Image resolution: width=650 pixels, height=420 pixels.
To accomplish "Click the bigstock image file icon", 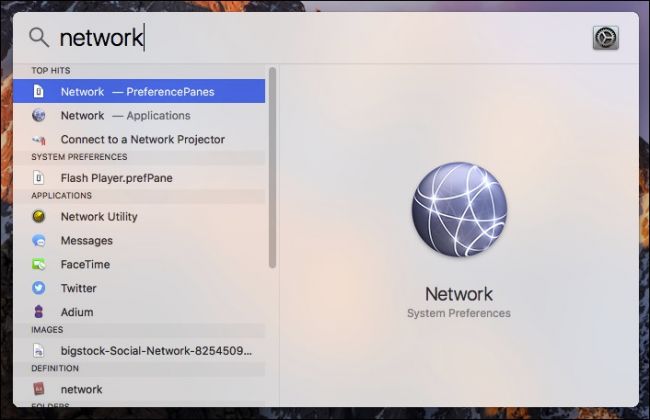I will (x=39, y=351).
